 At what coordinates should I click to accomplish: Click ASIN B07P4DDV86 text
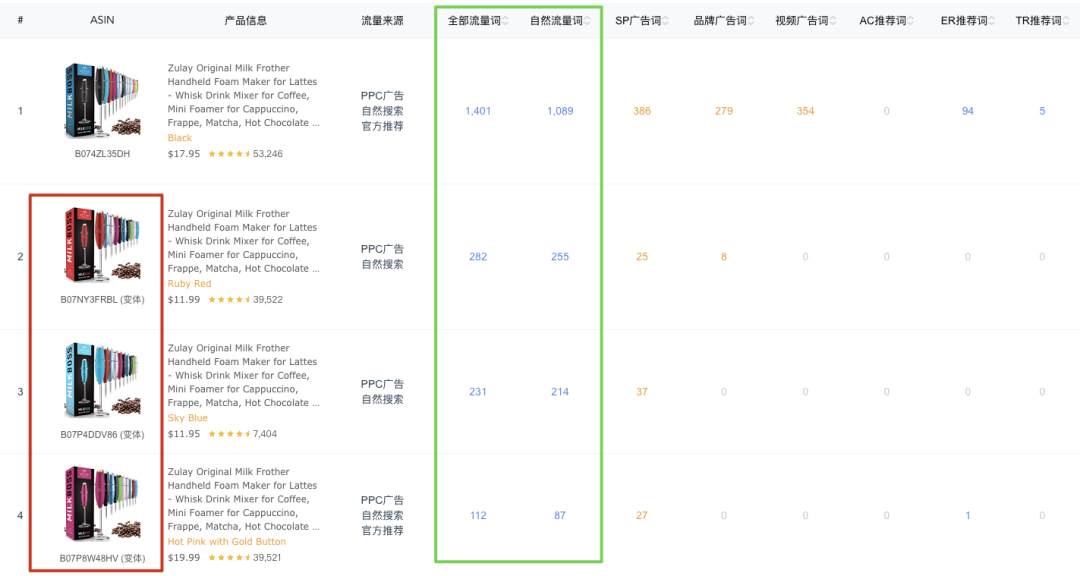89,435
